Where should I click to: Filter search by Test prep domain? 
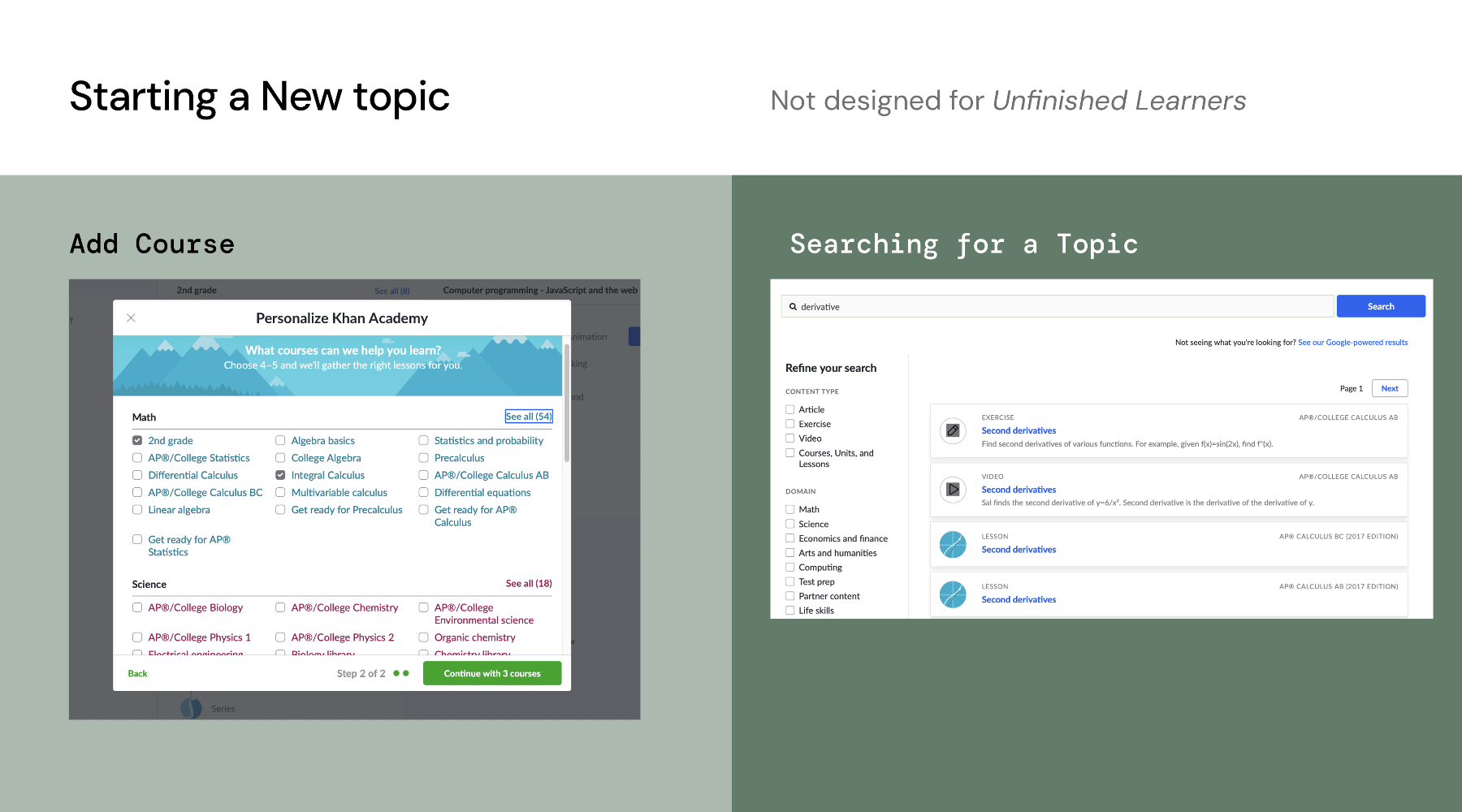point(789,581)
